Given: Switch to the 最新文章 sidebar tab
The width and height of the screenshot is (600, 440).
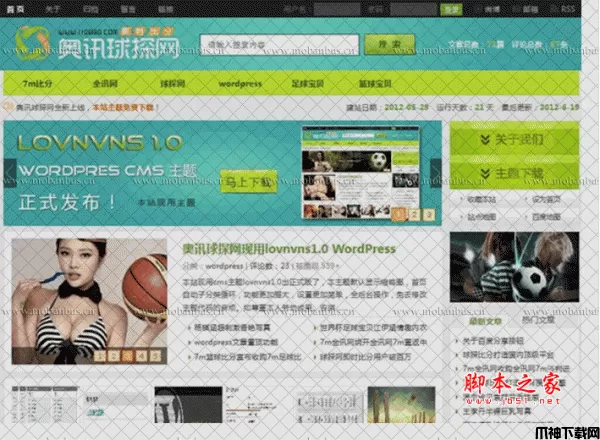Looking at the screenshot, I should (x=485, y=321).
